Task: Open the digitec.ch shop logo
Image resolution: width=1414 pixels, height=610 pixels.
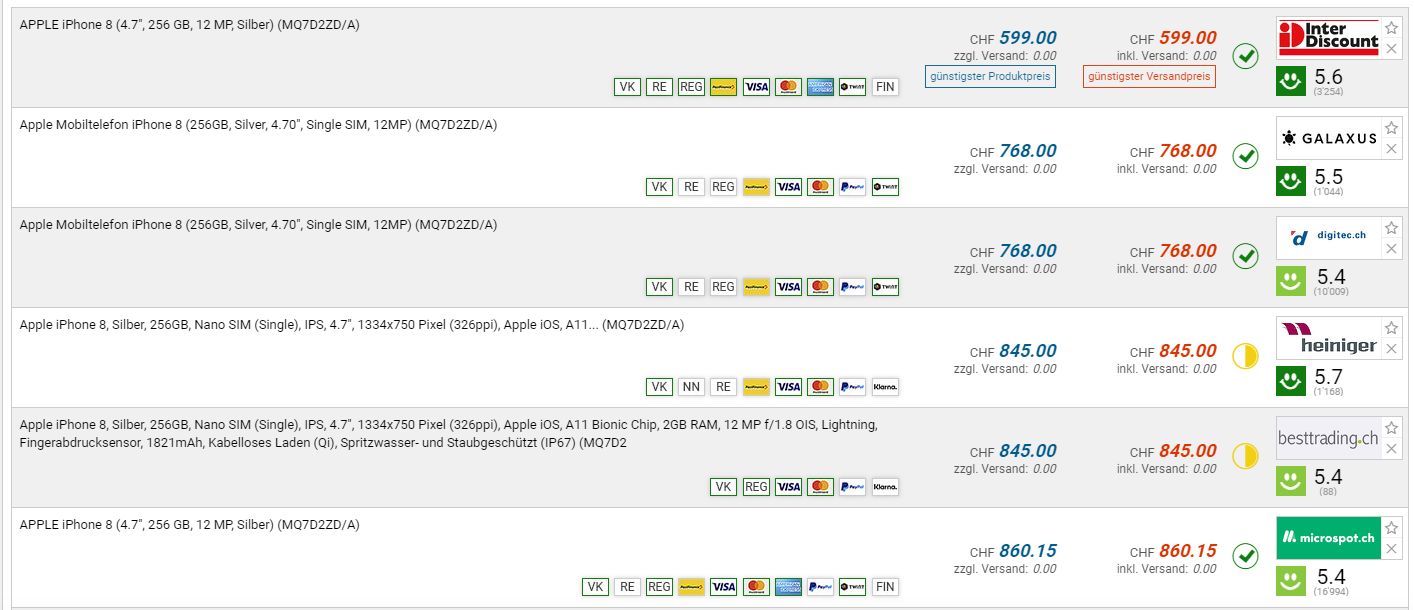Action: [x=1328, y=237]
